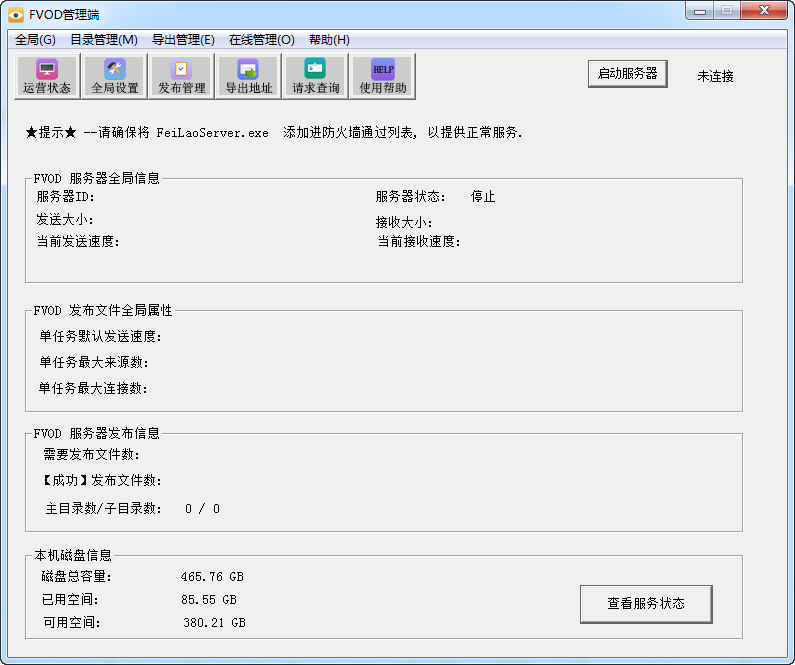
Task: Click the 服务器ID: label
Action: coord(65,197)
